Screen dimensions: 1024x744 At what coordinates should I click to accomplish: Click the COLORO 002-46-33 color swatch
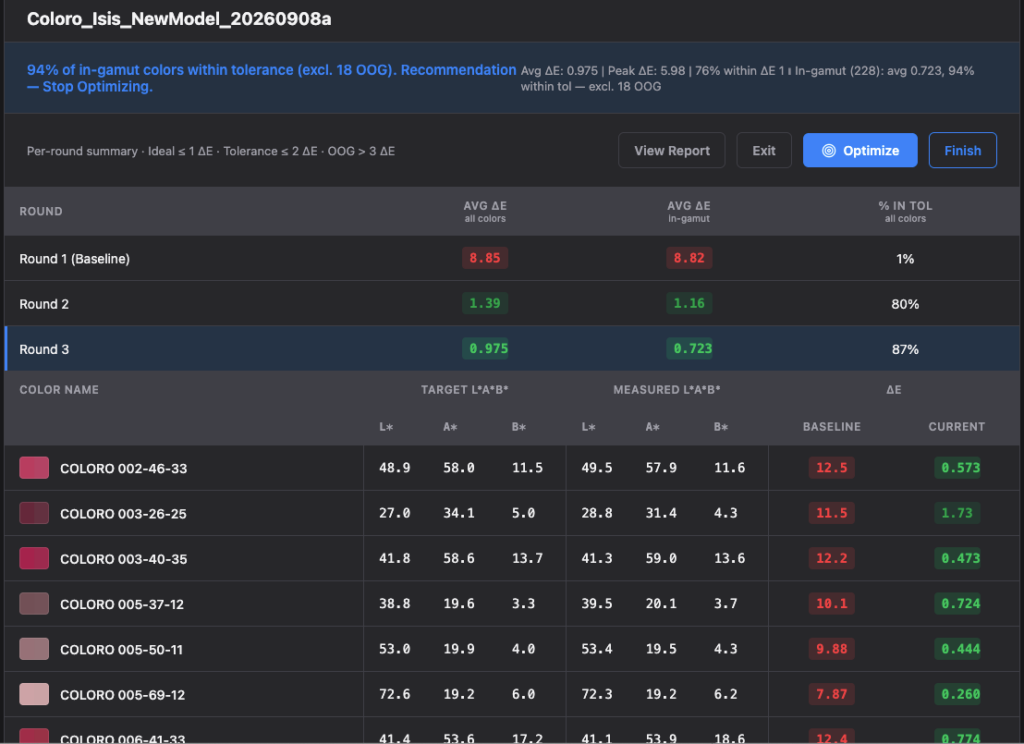pos(34,468)
